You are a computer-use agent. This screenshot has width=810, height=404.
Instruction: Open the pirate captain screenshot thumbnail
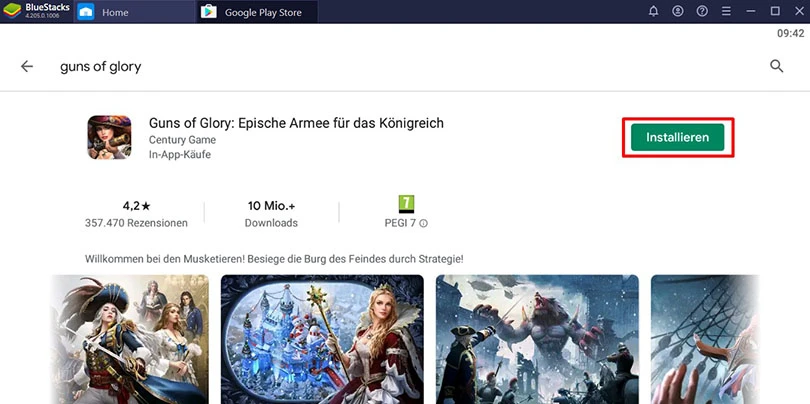pos(130,339)
